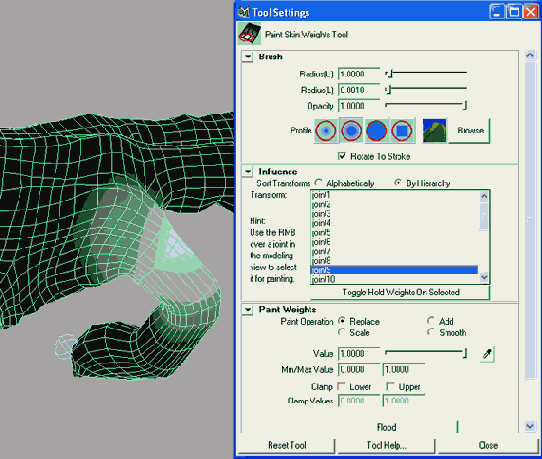This screenshot has width=542, height=459.
Task: Enable the Clamp Lower checkbox
Action: point(342,386)
